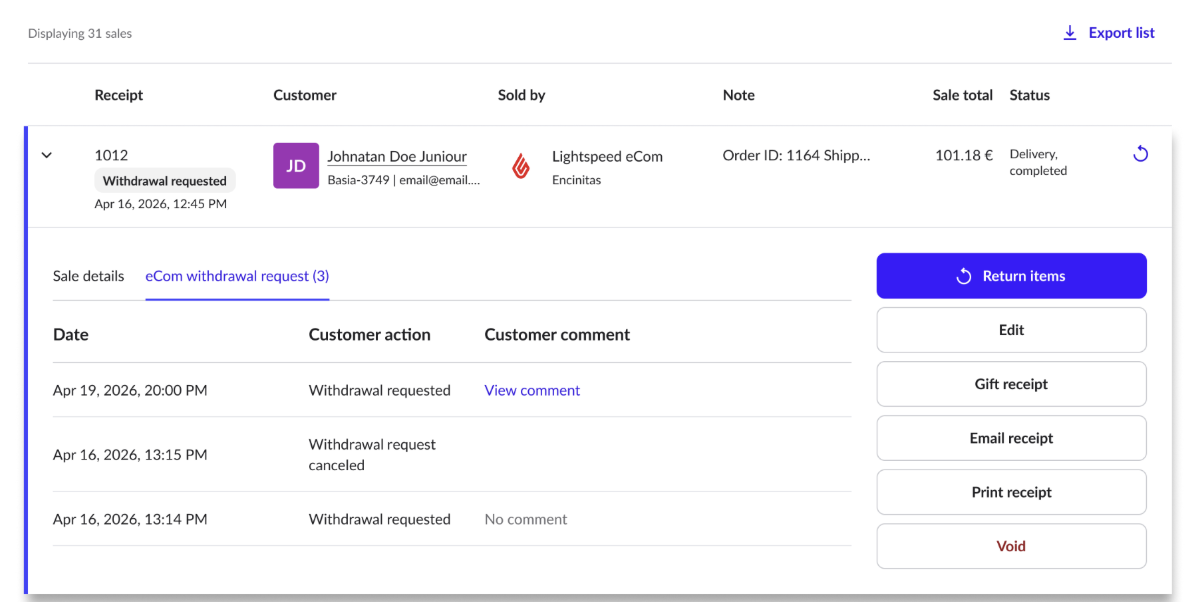1198x602 pixels.
Task: Click the Note column header
Action: (739, 95)
